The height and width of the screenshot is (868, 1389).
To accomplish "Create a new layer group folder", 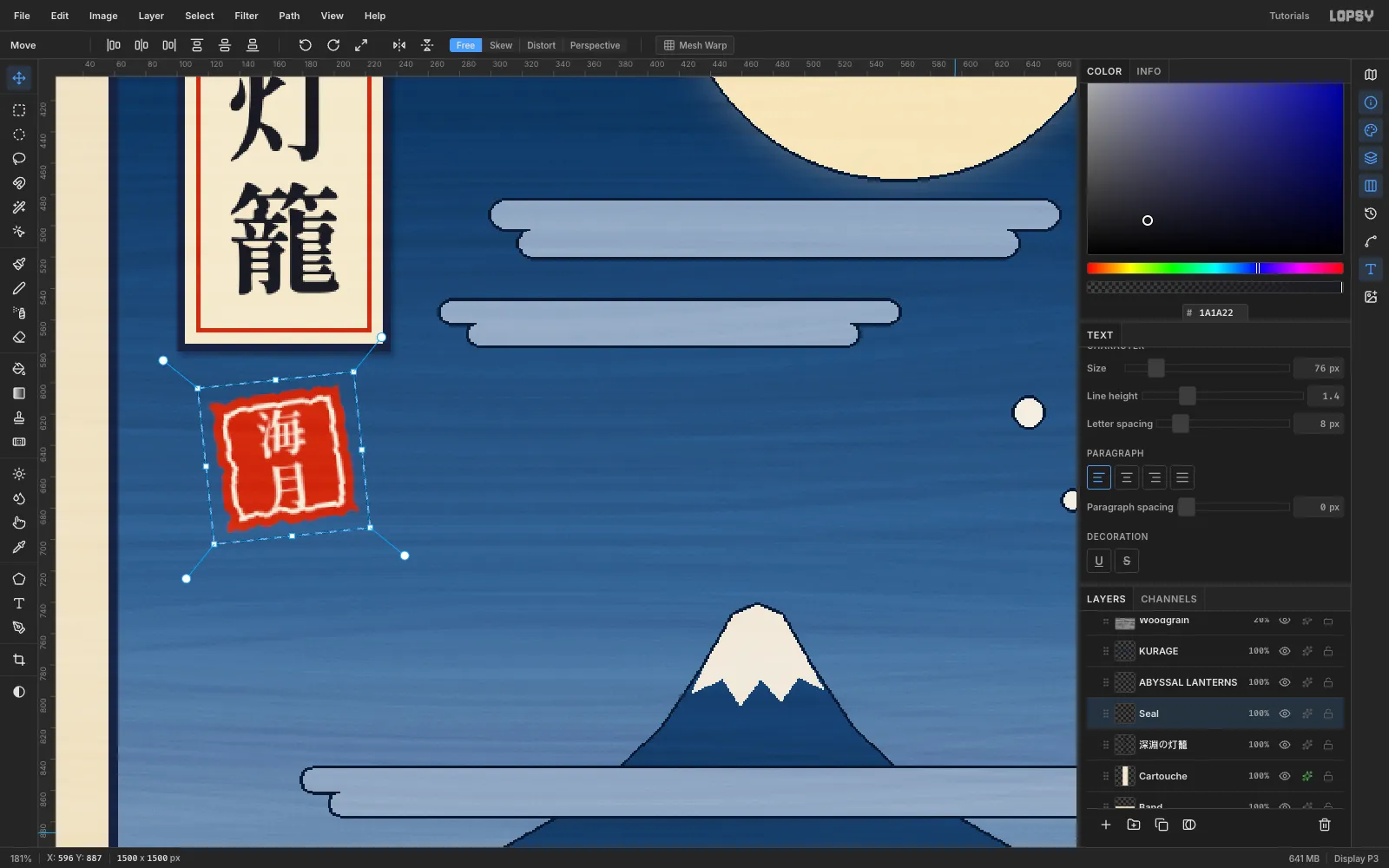I will 1134,825.
